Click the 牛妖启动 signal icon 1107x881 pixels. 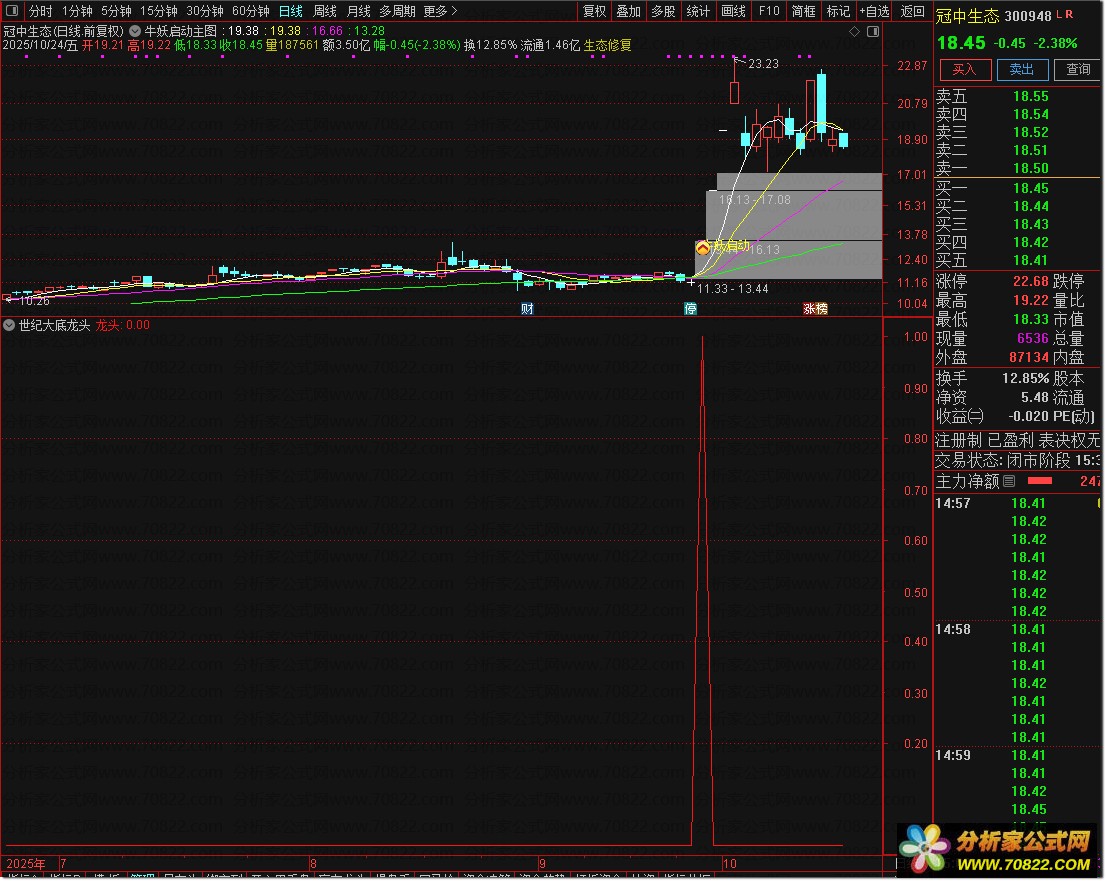702,248
